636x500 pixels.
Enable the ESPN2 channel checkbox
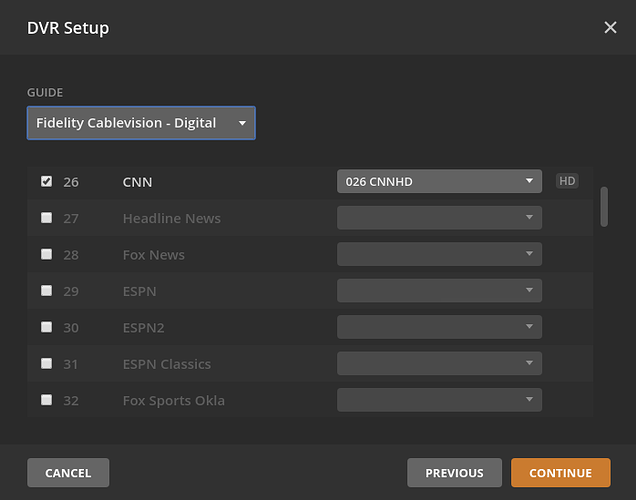click(47, 327)
